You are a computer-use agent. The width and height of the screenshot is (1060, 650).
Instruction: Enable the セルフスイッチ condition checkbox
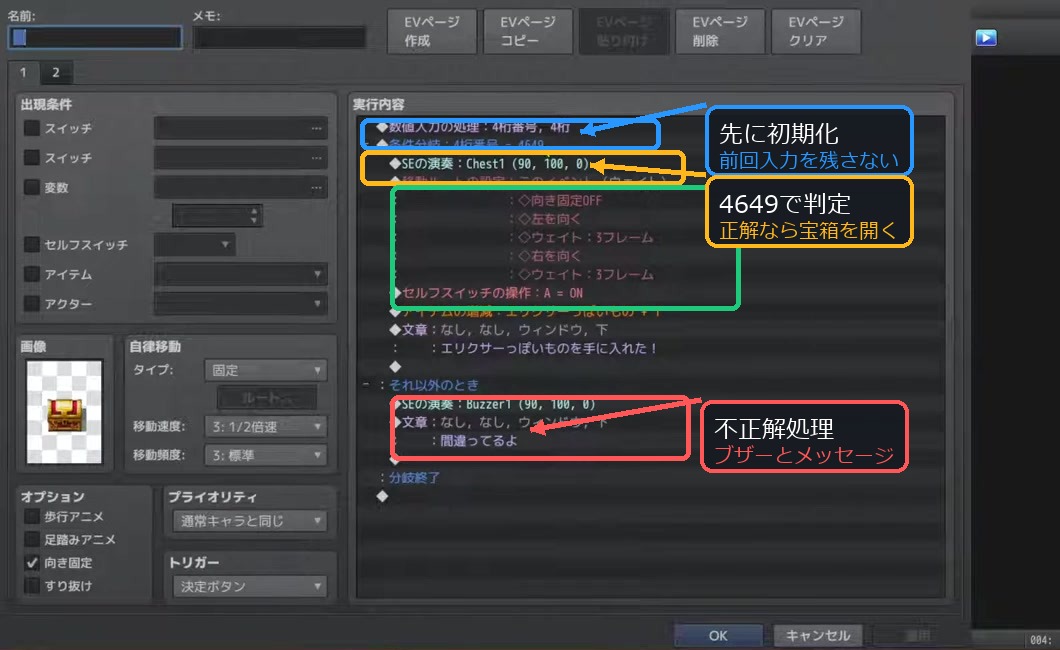pos(32,244)
